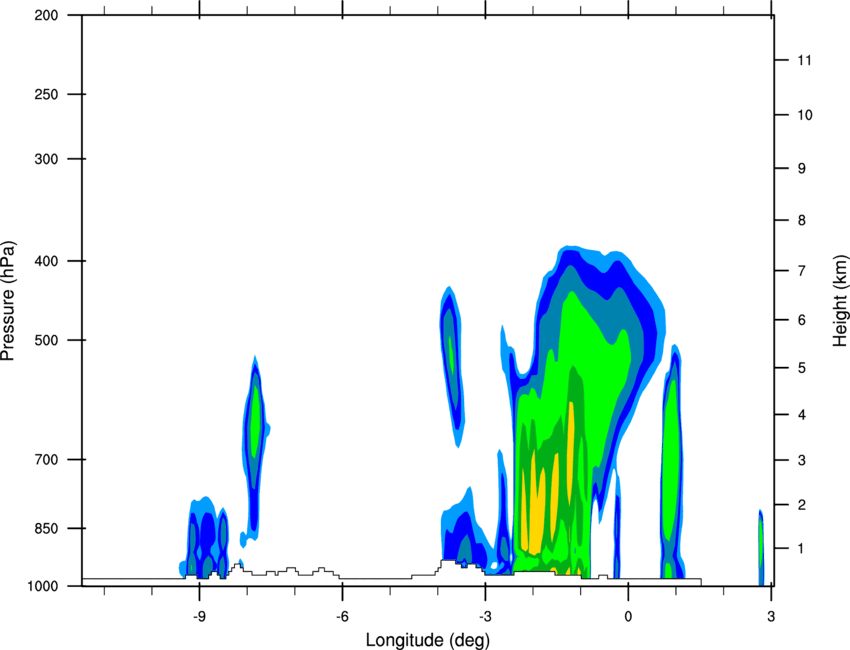This screenshot has width=850, height=650.
Task: Click the 1 km height tick label
Action: [801, 549]
